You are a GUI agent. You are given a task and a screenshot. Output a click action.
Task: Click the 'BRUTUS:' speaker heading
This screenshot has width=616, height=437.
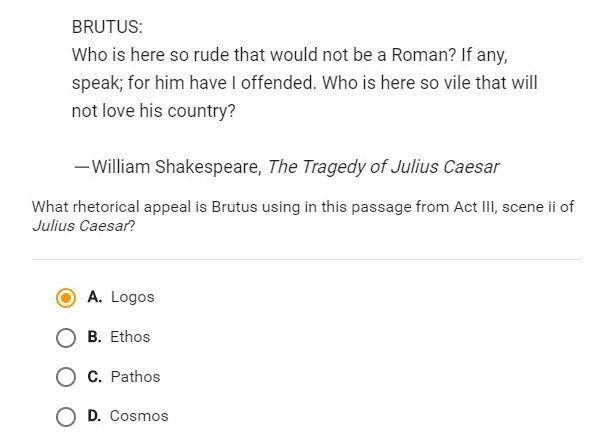click(107, 27)
